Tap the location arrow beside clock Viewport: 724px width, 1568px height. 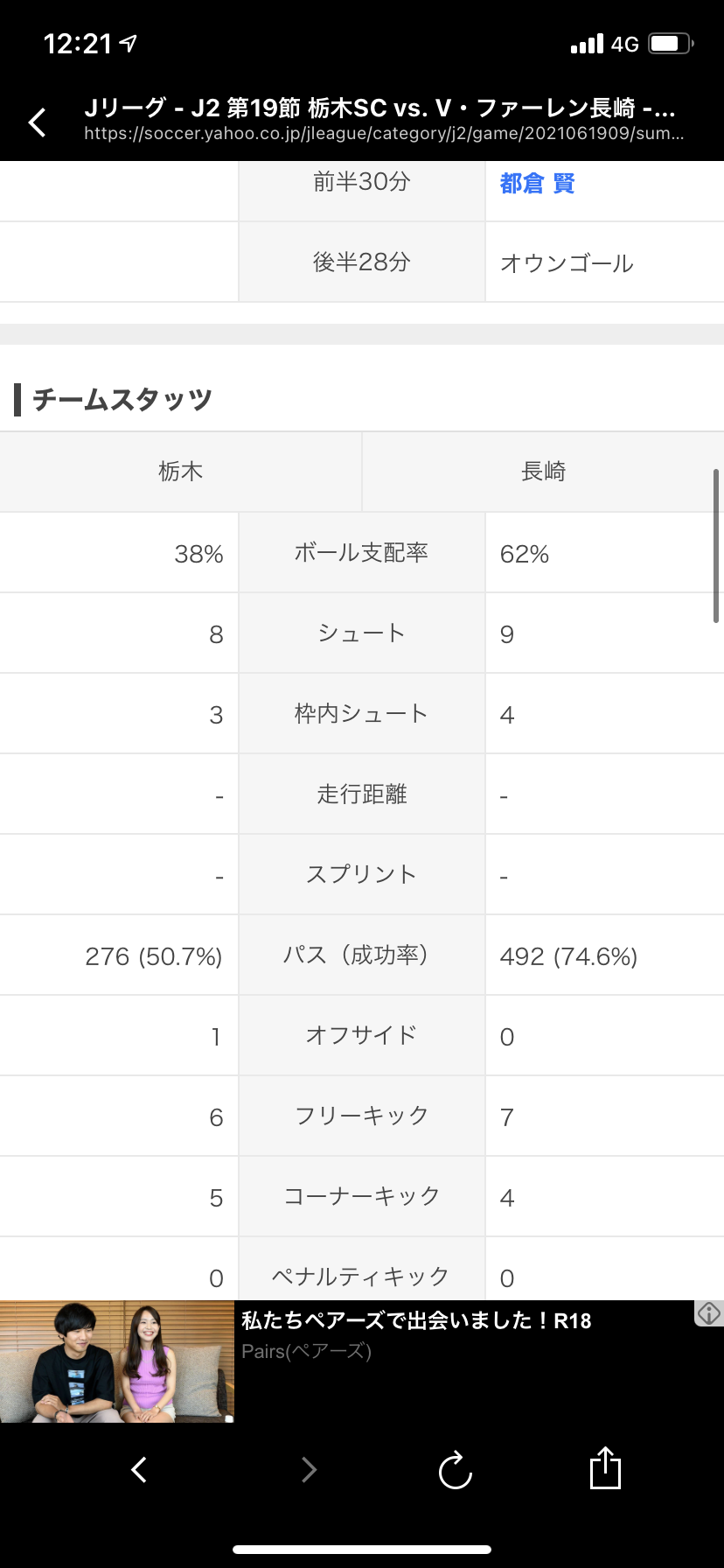point(129,43)
